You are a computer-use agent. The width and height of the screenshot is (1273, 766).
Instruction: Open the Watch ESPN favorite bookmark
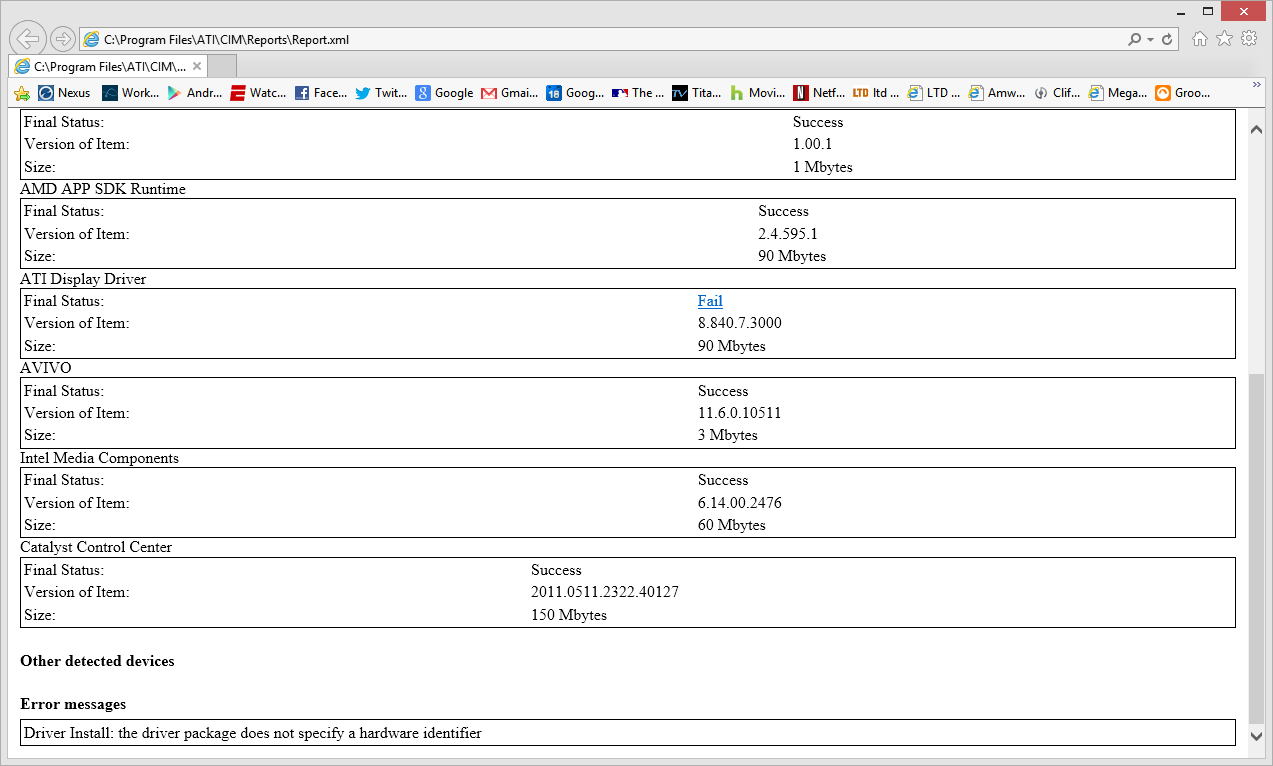[x=258, y=93]
